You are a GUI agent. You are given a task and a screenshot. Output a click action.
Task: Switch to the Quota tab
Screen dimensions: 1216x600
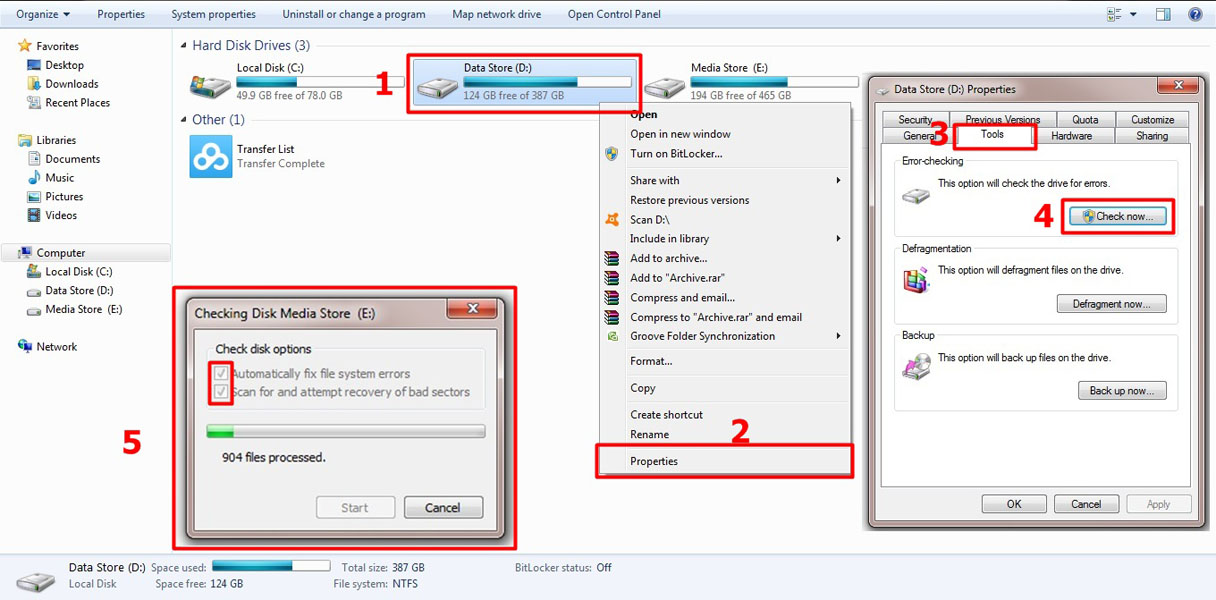(x=1085, y=119)
